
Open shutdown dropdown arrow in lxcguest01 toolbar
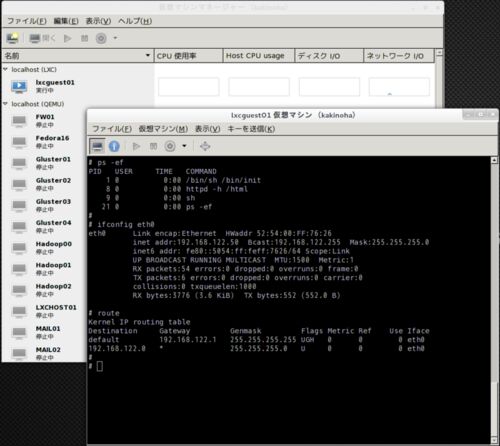click(x=184, y=146)
